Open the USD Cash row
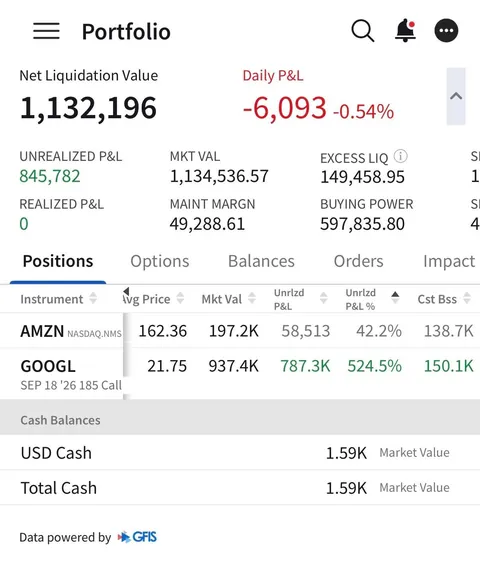This screenshot has height=573, width=480. click(240, 453)
